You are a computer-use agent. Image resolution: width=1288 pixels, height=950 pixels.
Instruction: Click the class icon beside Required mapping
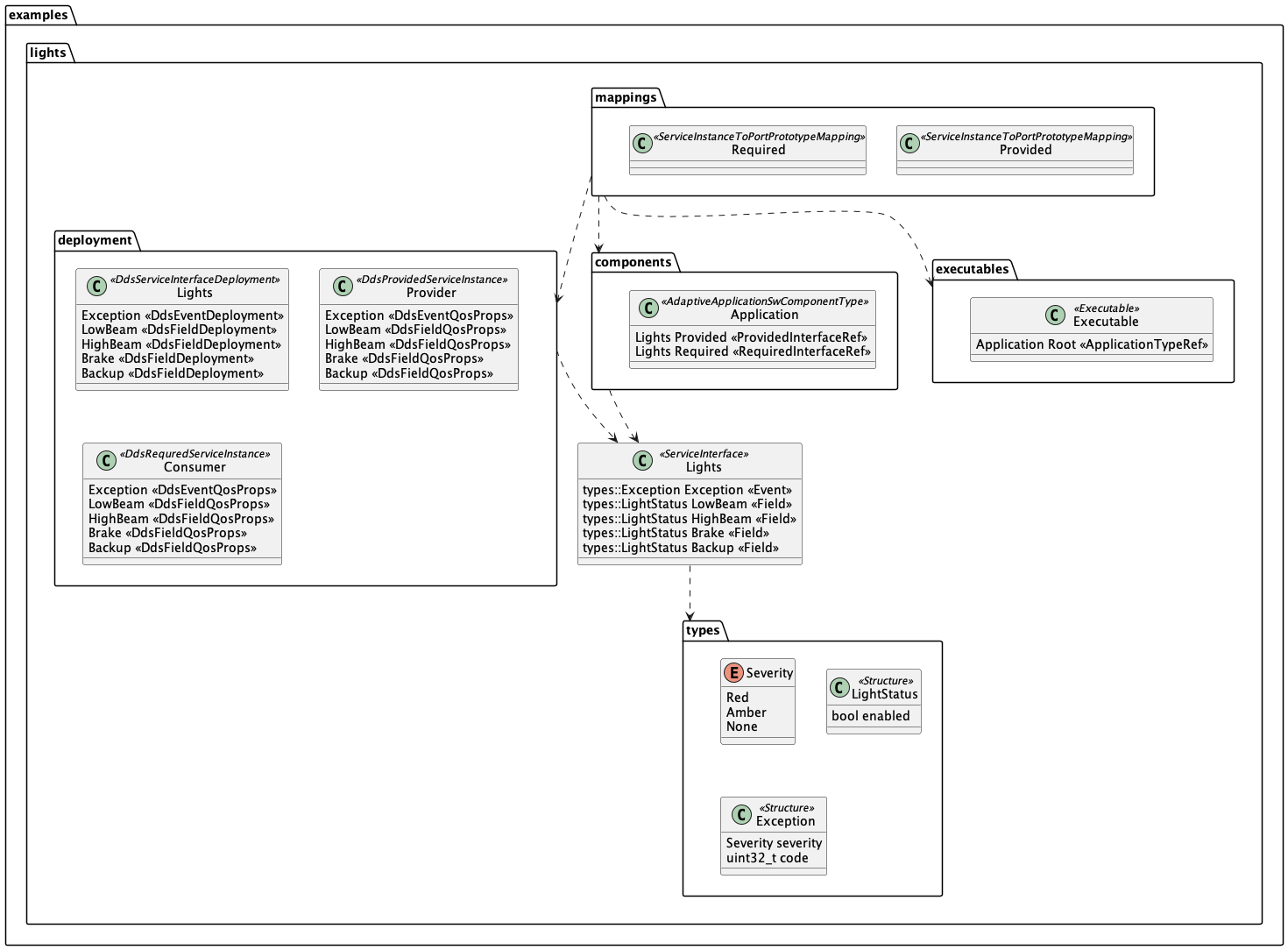[642, 143]
